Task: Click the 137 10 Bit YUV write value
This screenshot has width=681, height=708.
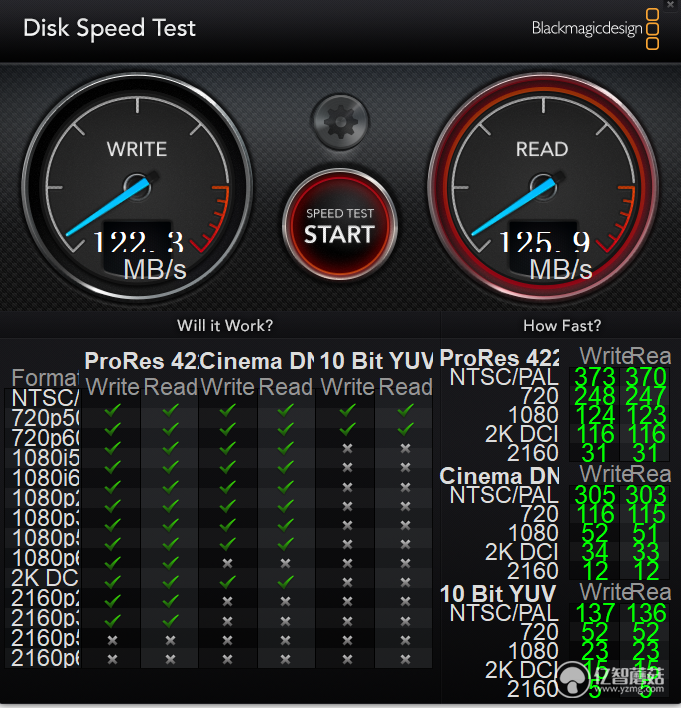Action: pos(595,612)
